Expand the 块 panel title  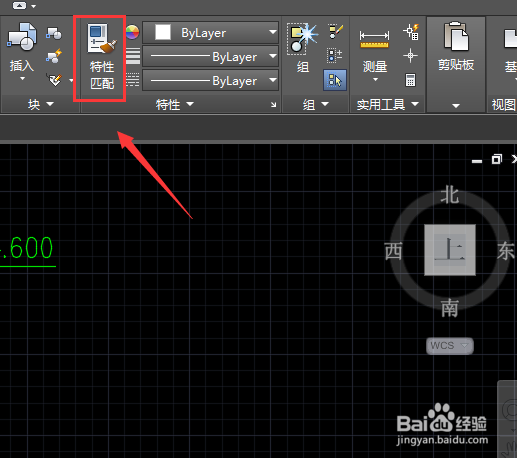pyautogui.click(x=41, y=104)
